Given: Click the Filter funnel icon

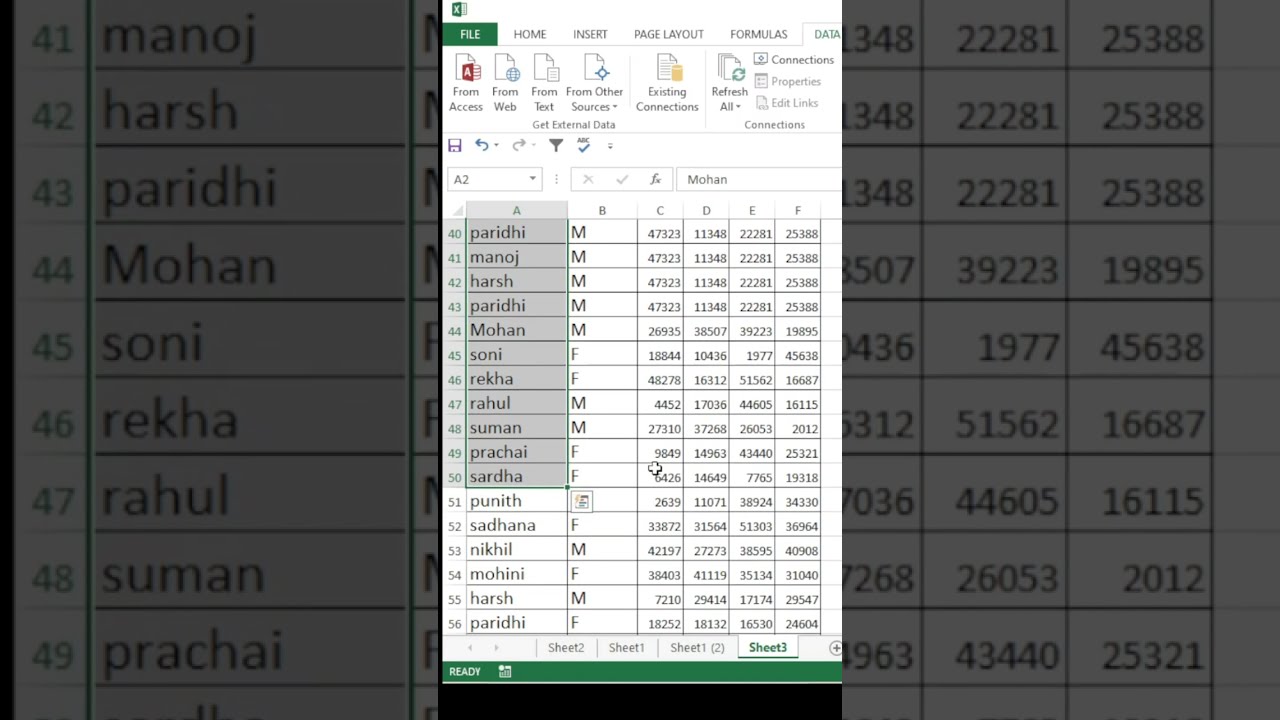Looking at the screenshot, I should (556, 146).
